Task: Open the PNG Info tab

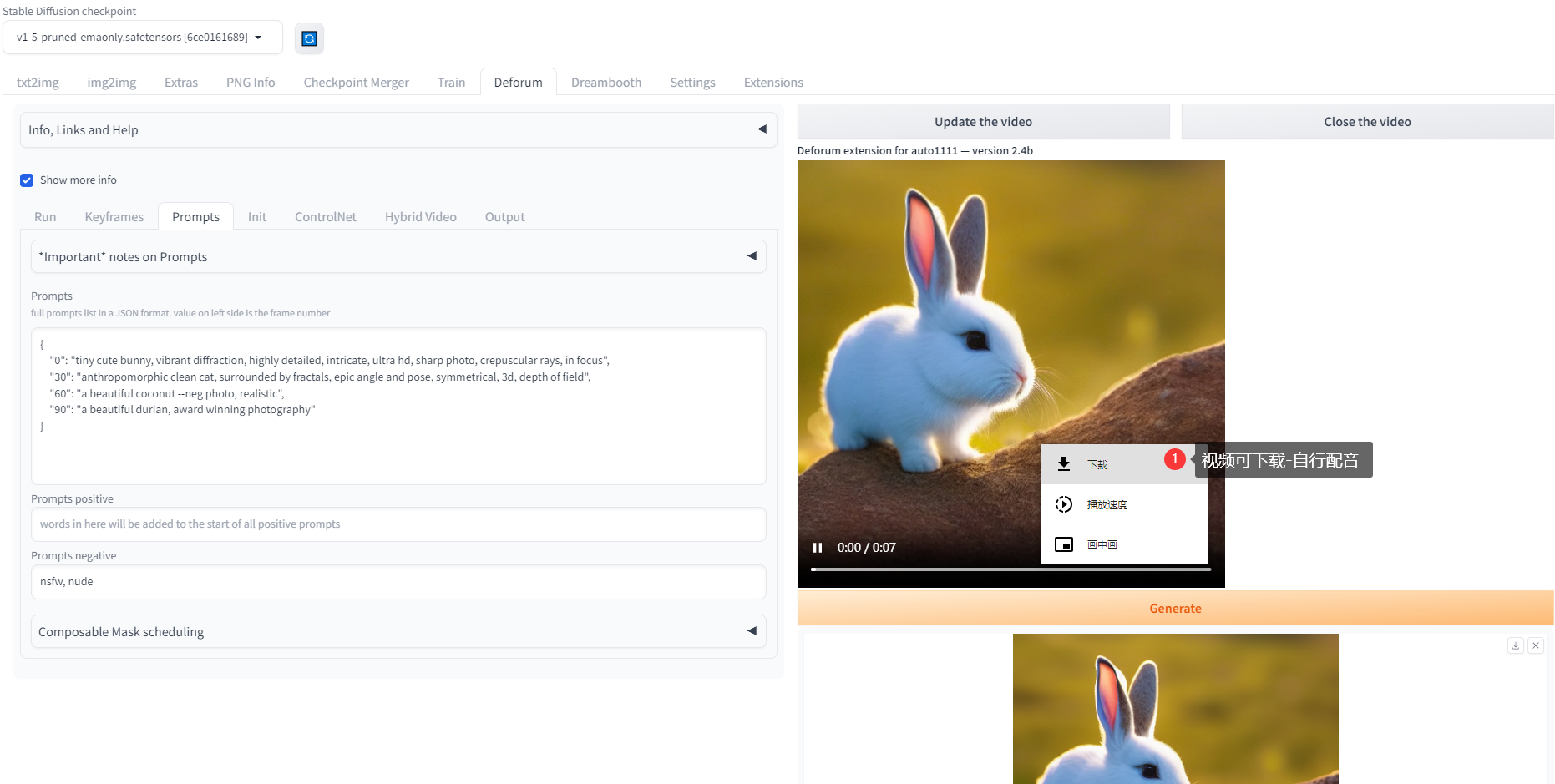Action: [251, 83]
